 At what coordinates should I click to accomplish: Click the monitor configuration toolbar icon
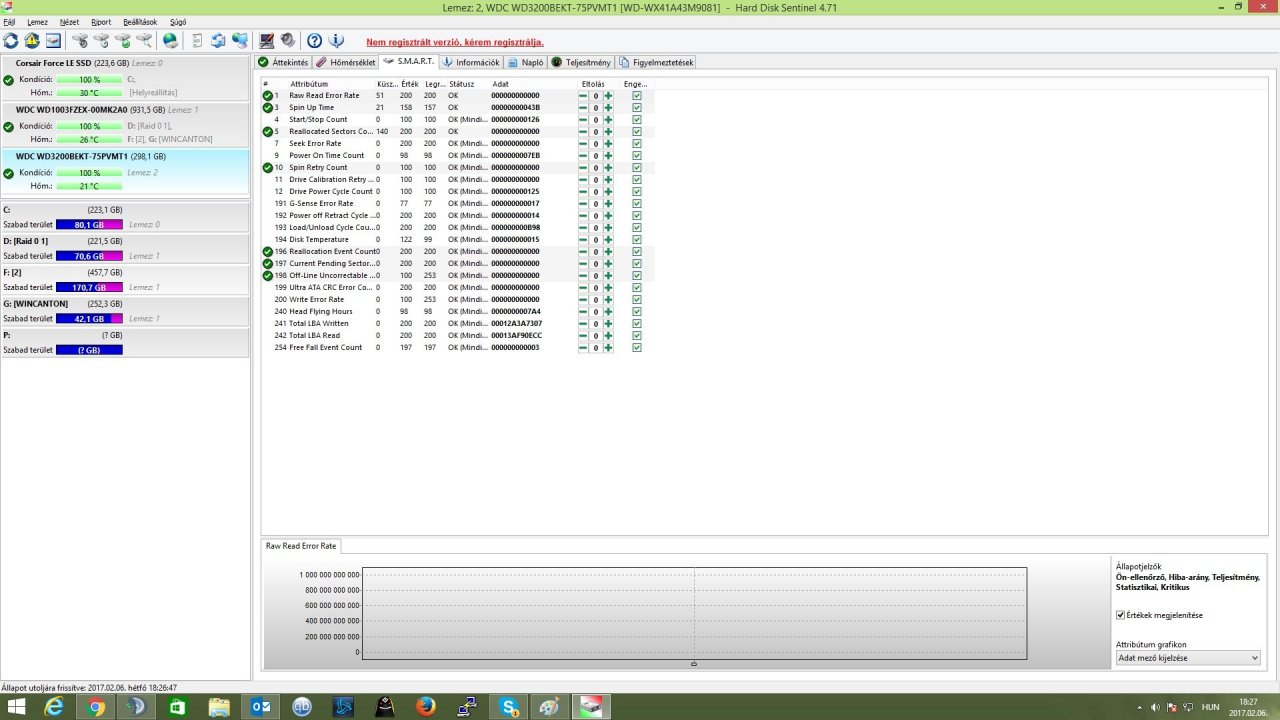click(266, 41)
